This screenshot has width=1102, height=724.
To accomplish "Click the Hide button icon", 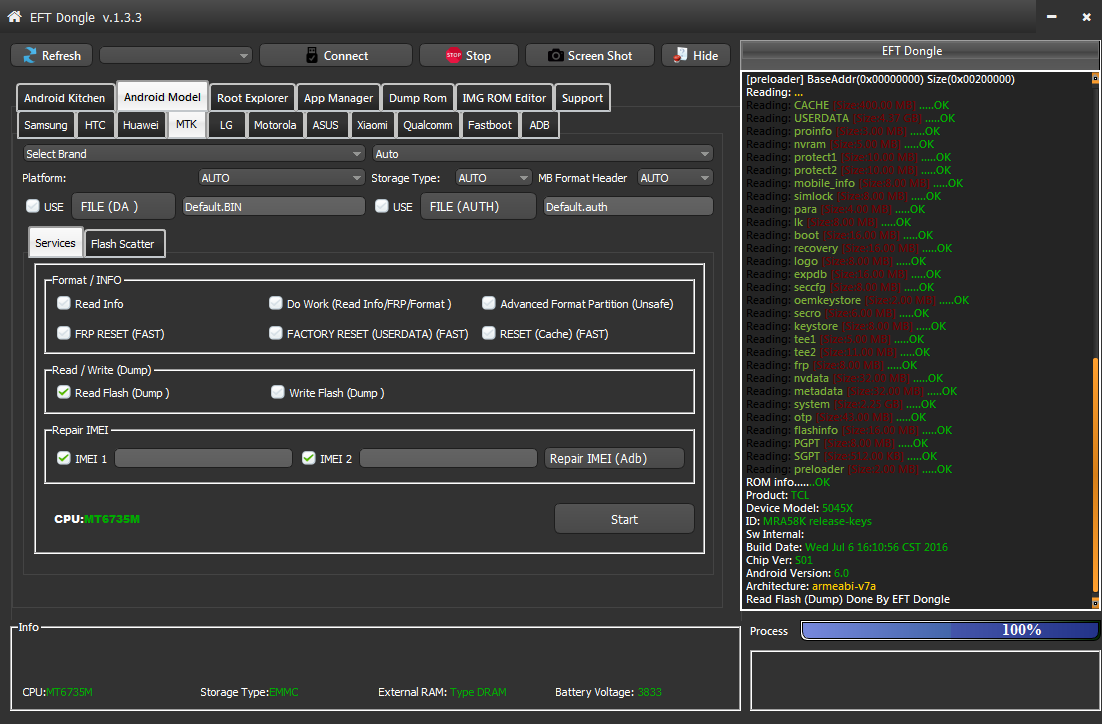I will (x=680, y=56).
